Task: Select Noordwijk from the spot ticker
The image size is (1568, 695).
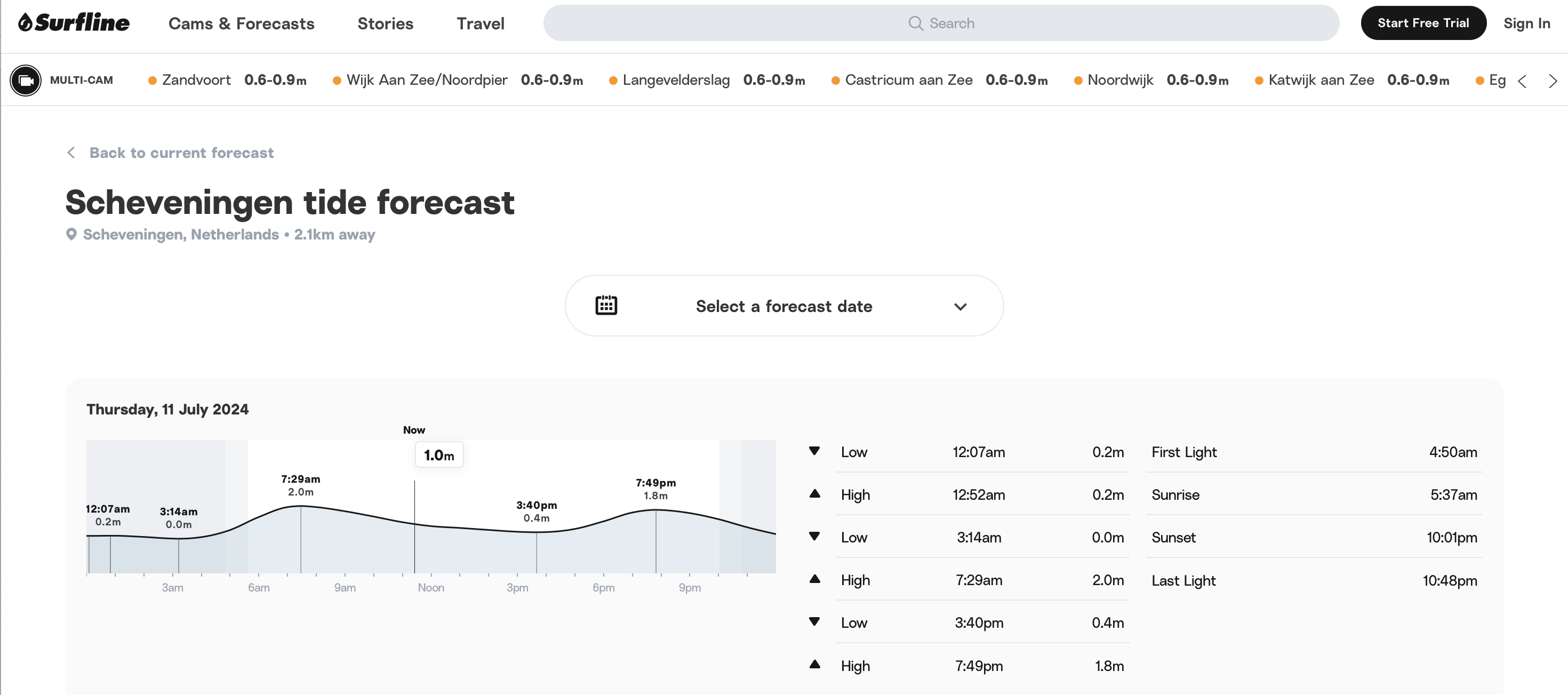Action: pos(1119,81)
